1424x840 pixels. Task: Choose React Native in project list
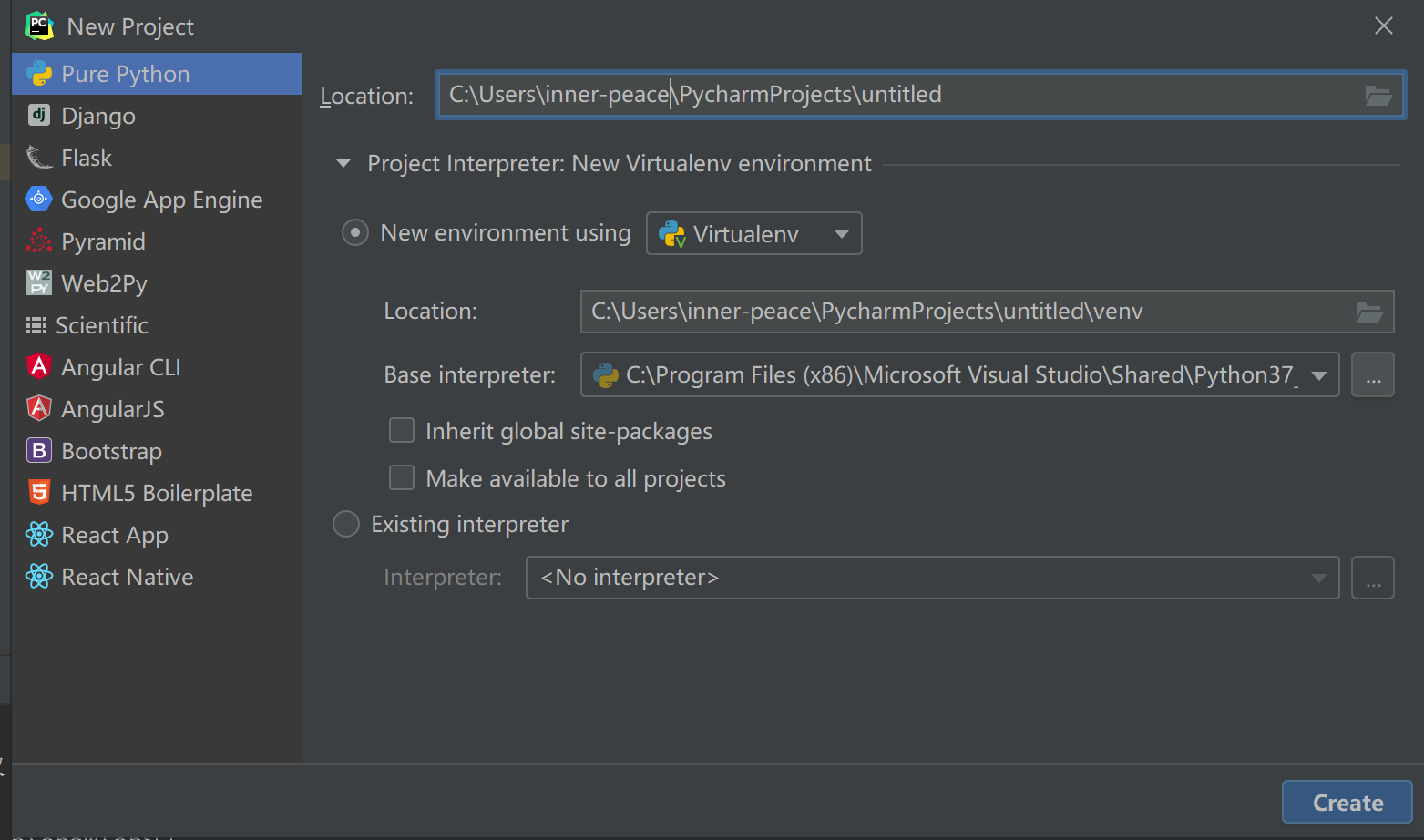tap(156, 577)
